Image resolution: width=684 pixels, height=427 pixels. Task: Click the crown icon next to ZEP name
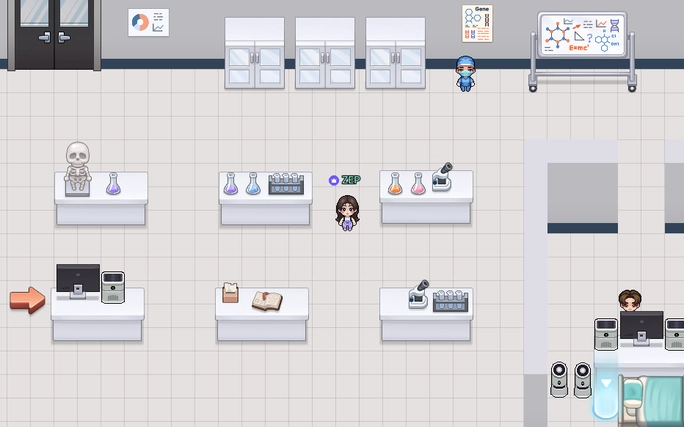tap(334, 180)
